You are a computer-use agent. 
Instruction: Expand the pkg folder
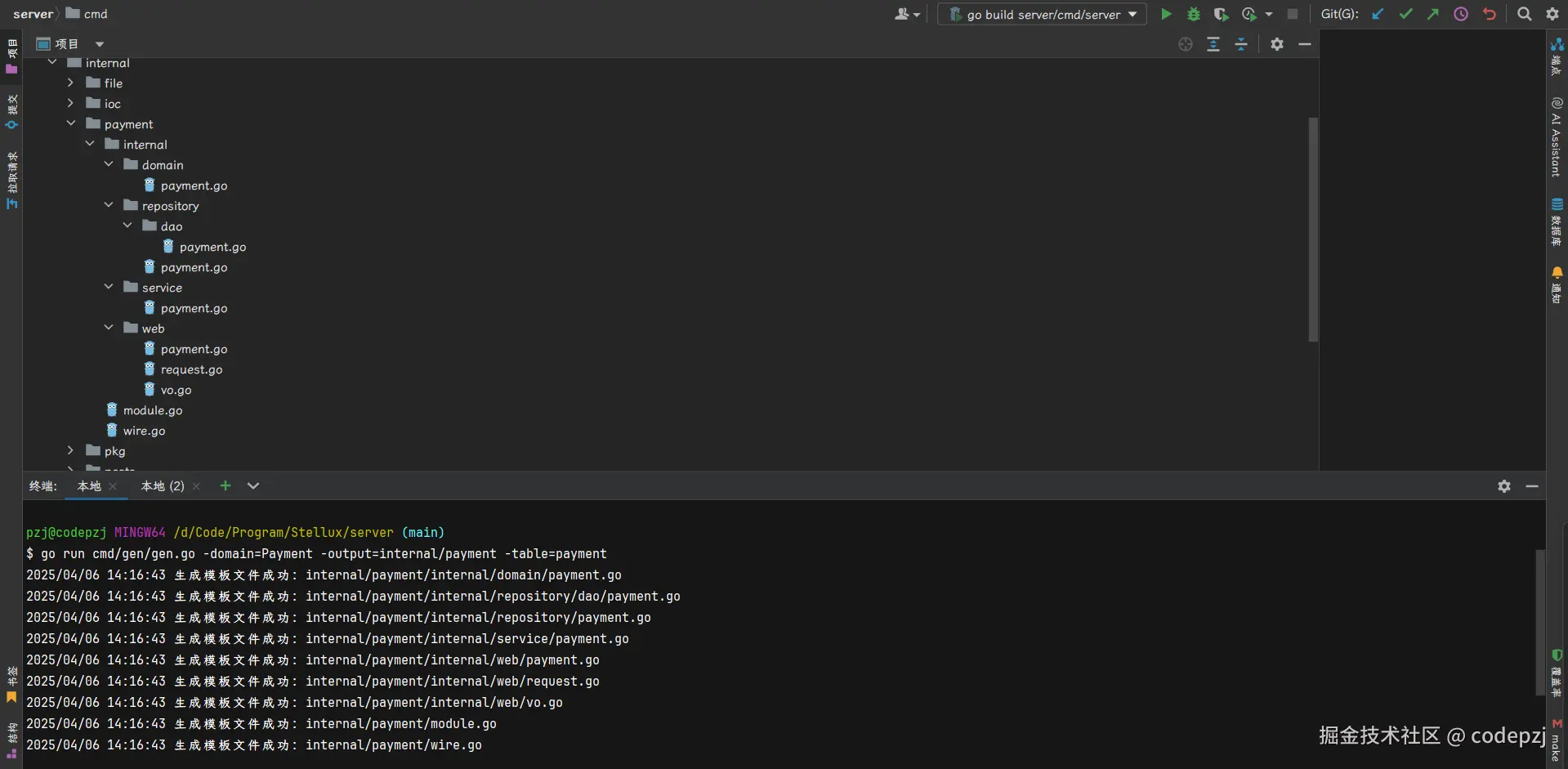71,450
